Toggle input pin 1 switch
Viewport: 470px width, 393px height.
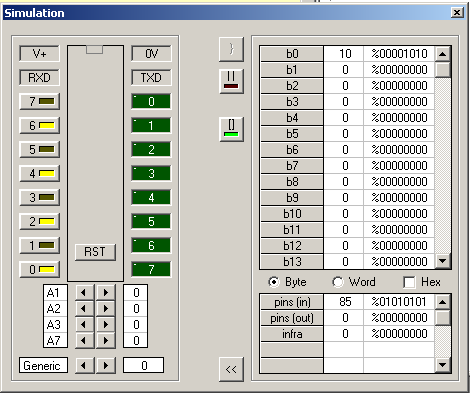(x=40, y=245)
